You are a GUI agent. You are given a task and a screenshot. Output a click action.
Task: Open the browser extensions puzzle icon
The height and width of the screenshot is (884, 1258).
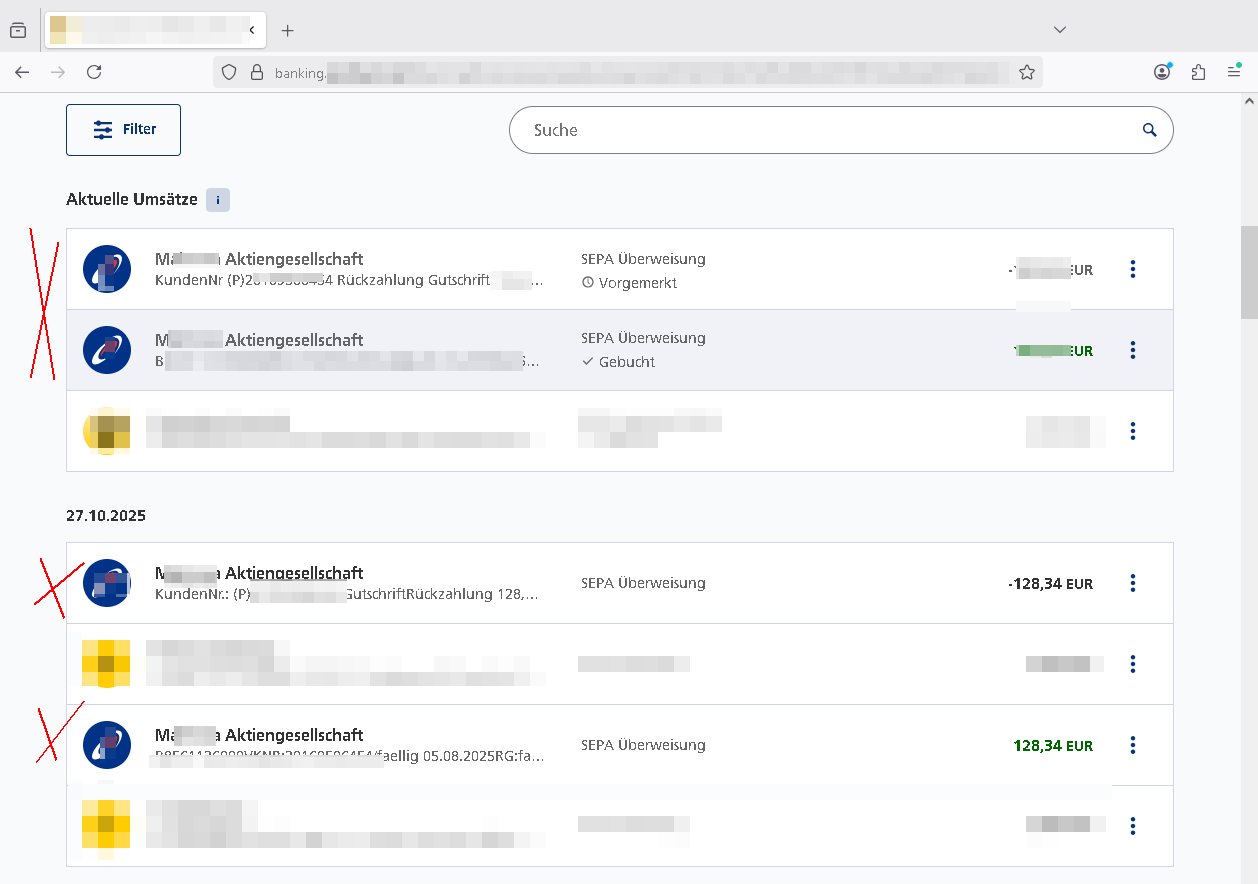click(1198, 72)
